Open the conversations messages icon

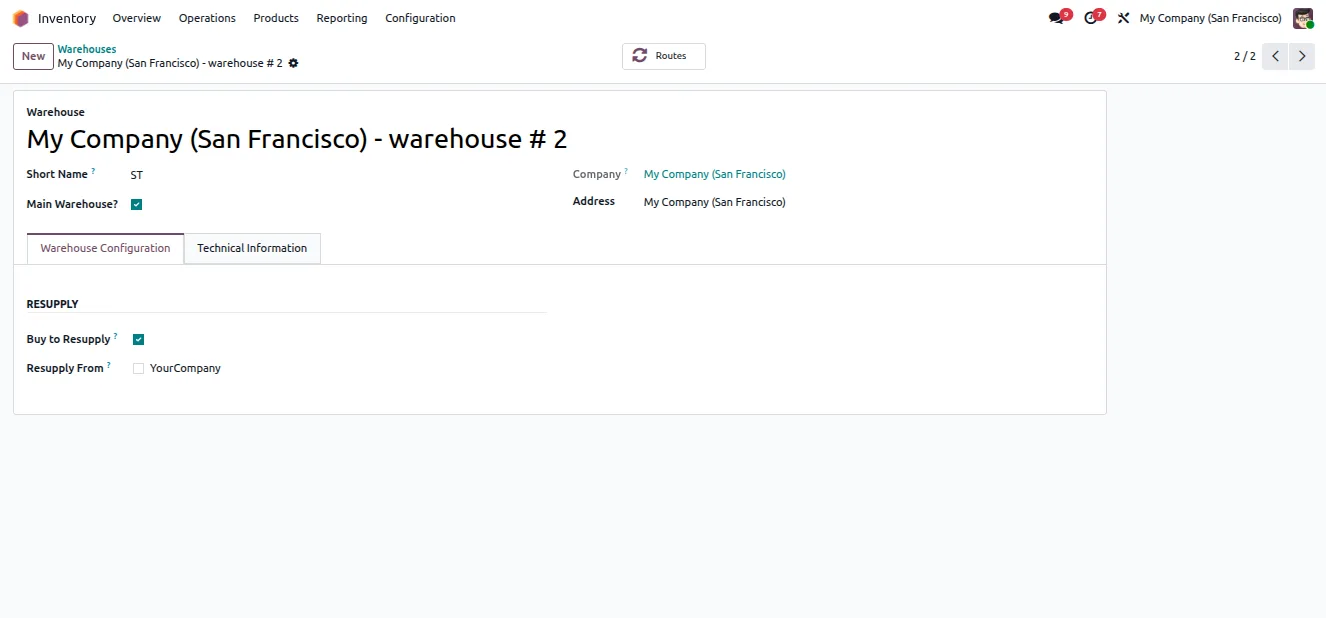tap(1056, 18)
